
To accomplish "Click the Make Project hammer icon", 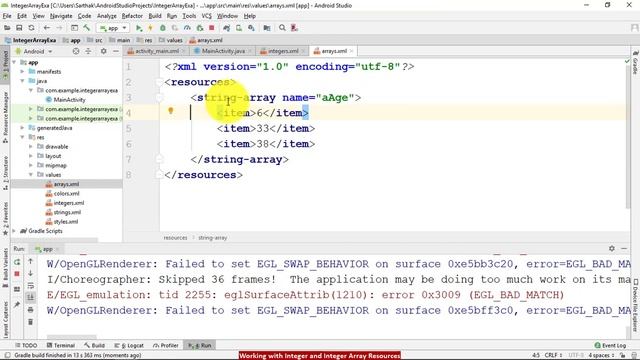I will point(87,28).
